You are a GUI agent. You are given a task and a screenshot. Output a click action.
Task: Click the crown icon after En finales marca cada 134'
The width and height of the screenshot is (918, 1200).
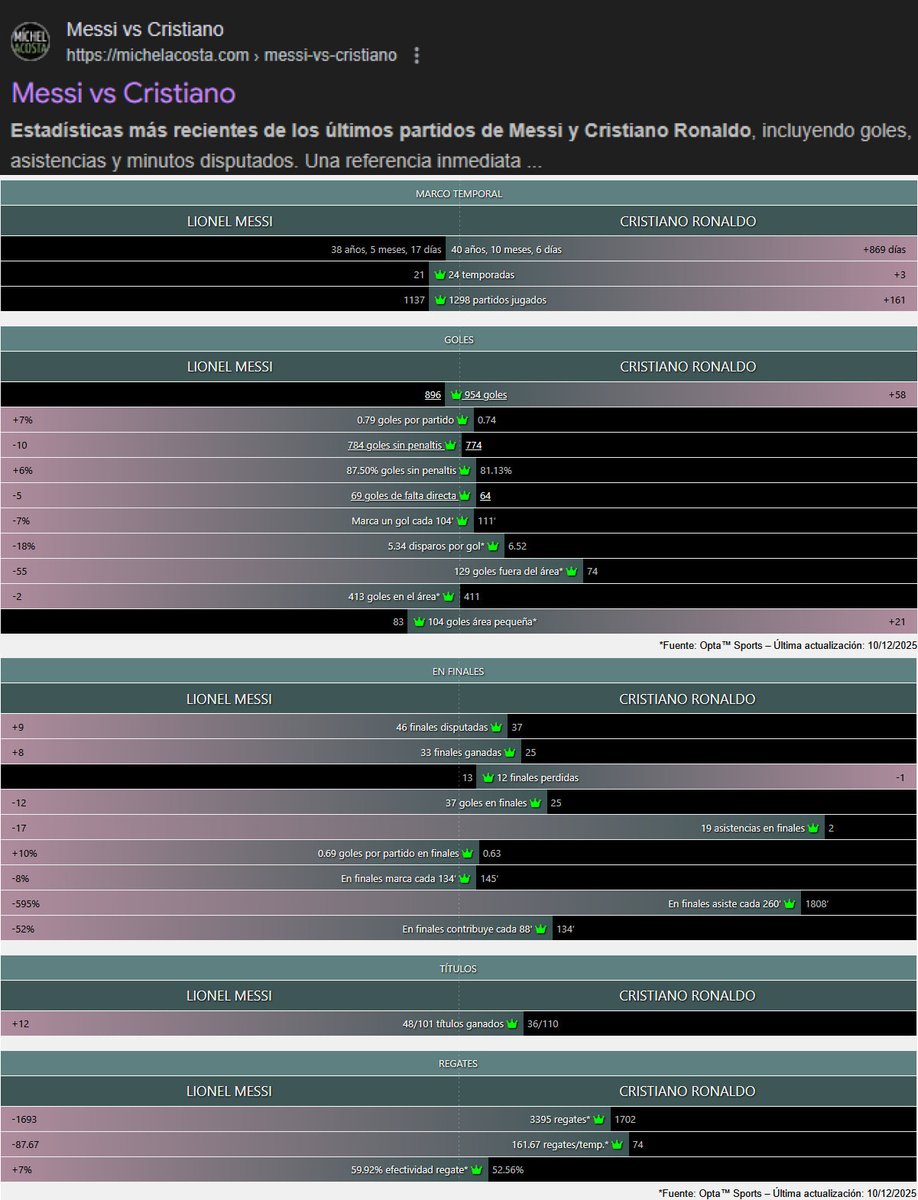(x=465, y=878)
